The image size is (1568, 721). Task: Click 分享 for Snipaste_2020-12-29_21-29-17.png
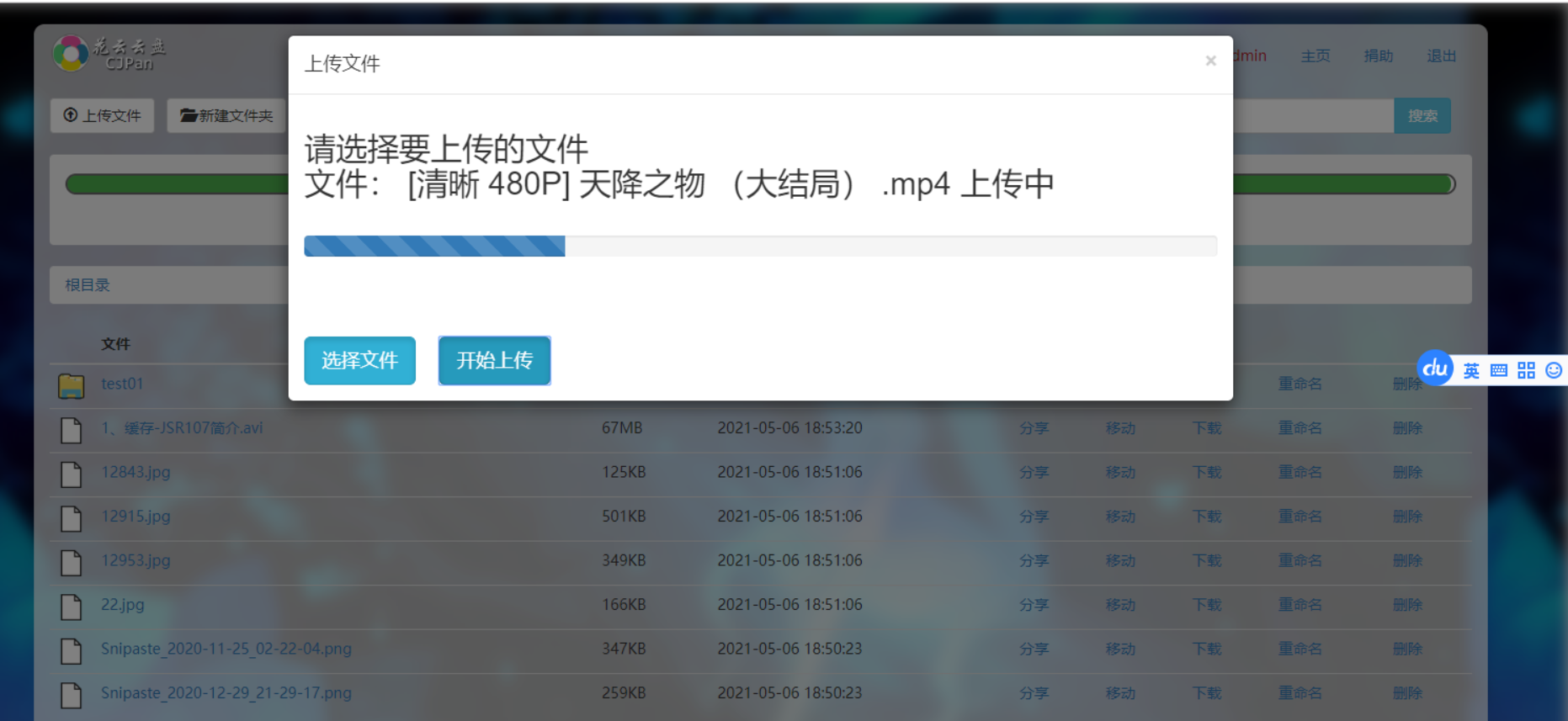1034,692
